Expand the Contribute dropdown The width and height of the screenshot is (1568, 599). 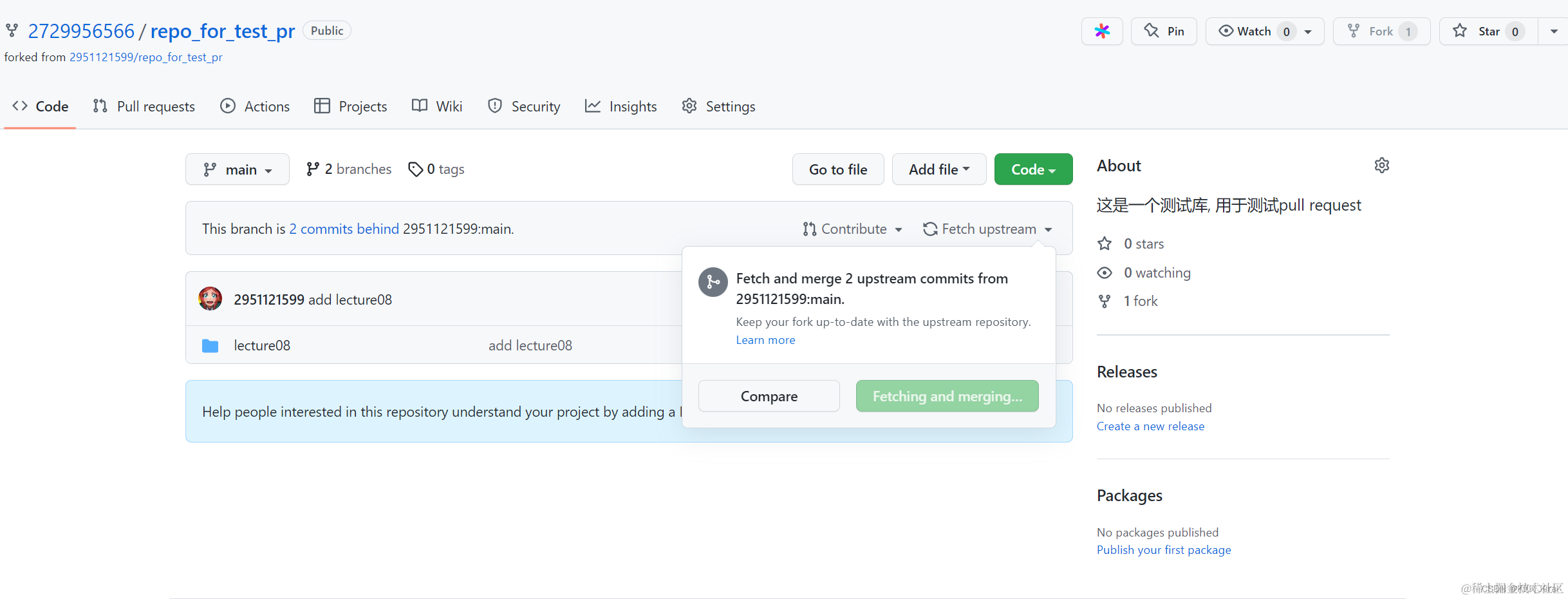point(853,229)
